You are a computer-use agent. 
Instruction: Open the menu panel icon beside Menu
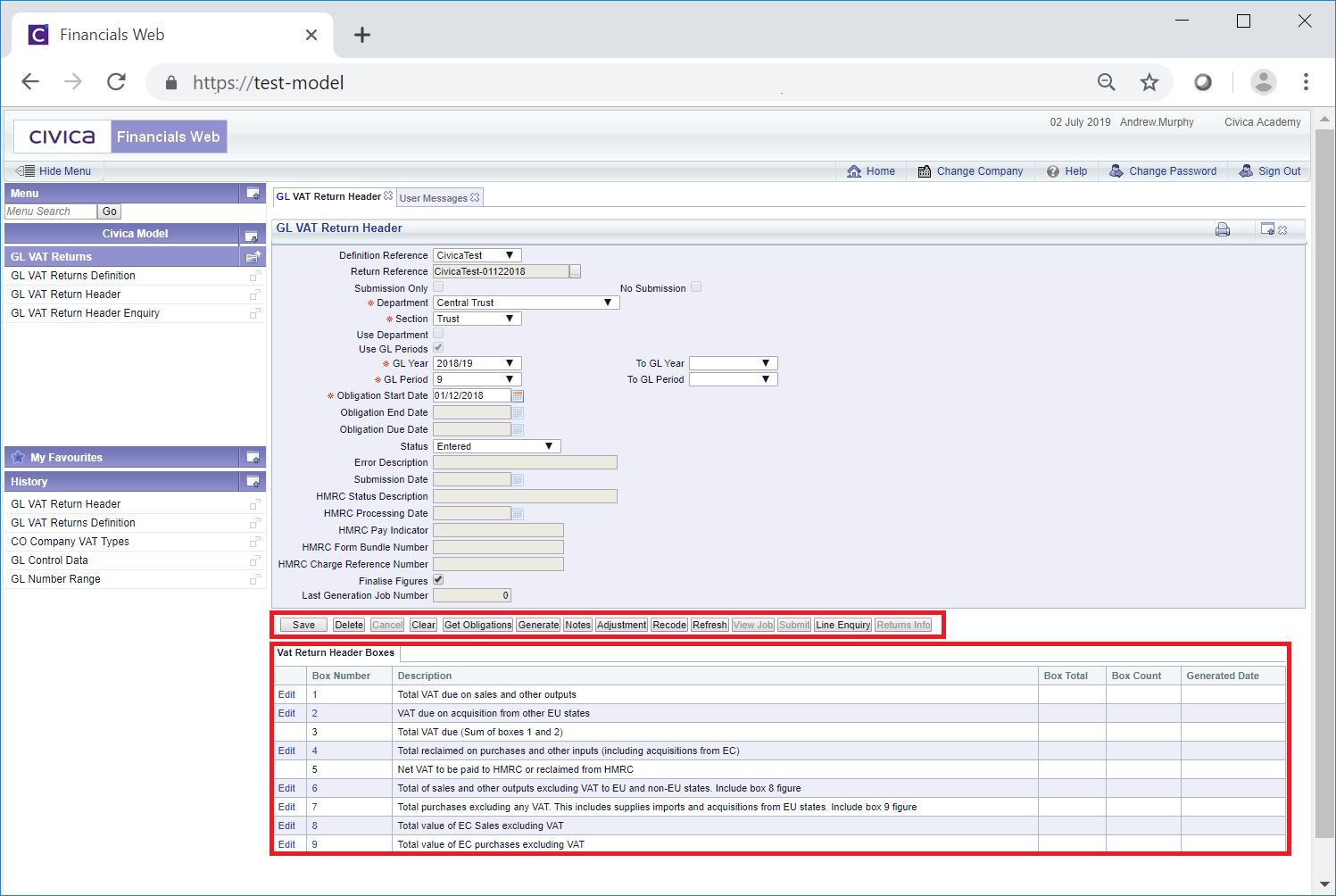[253, 193]
